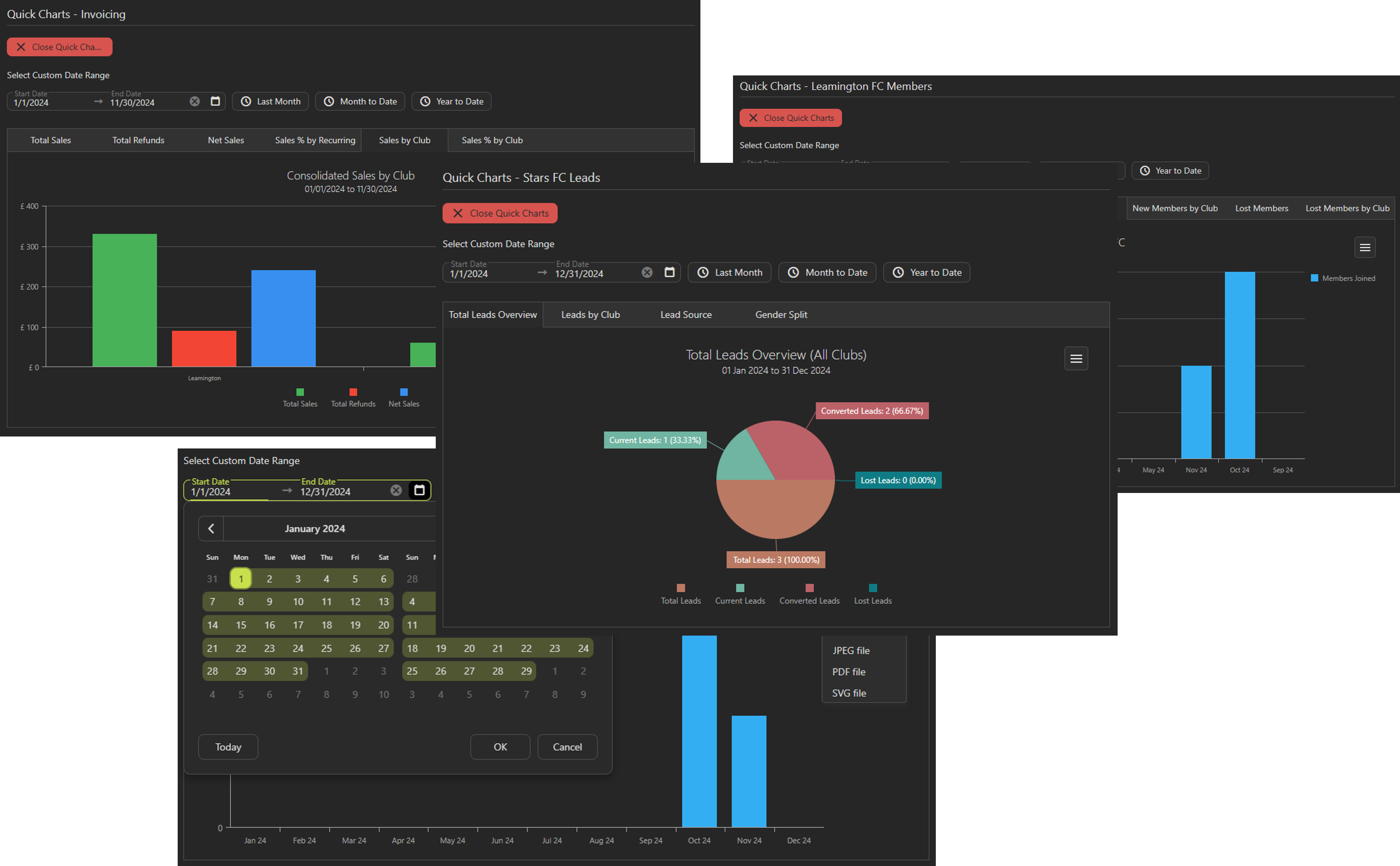Click highlighted calendar icon in bottom date picker
This screenshot has height=866, width=1400.
pos(419,490)
